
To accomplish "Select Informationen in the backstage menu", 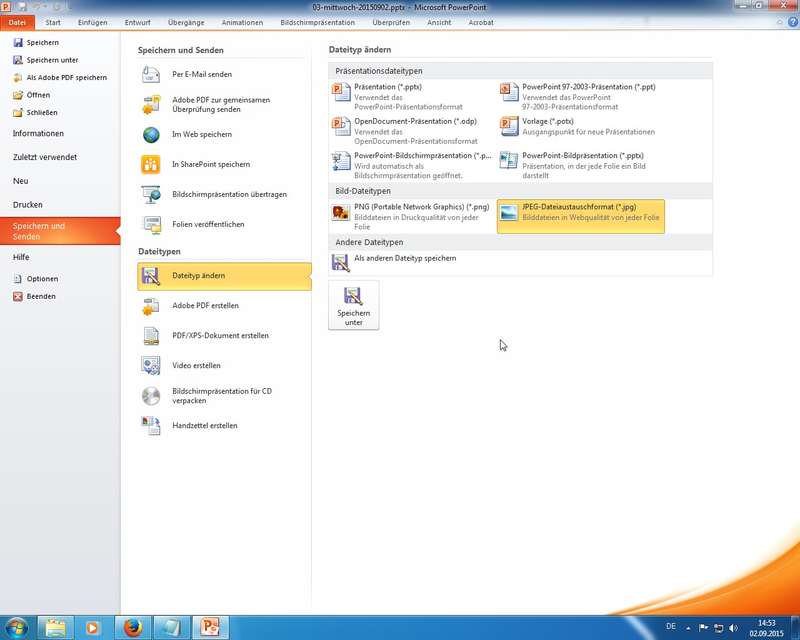I will (60, 134).
